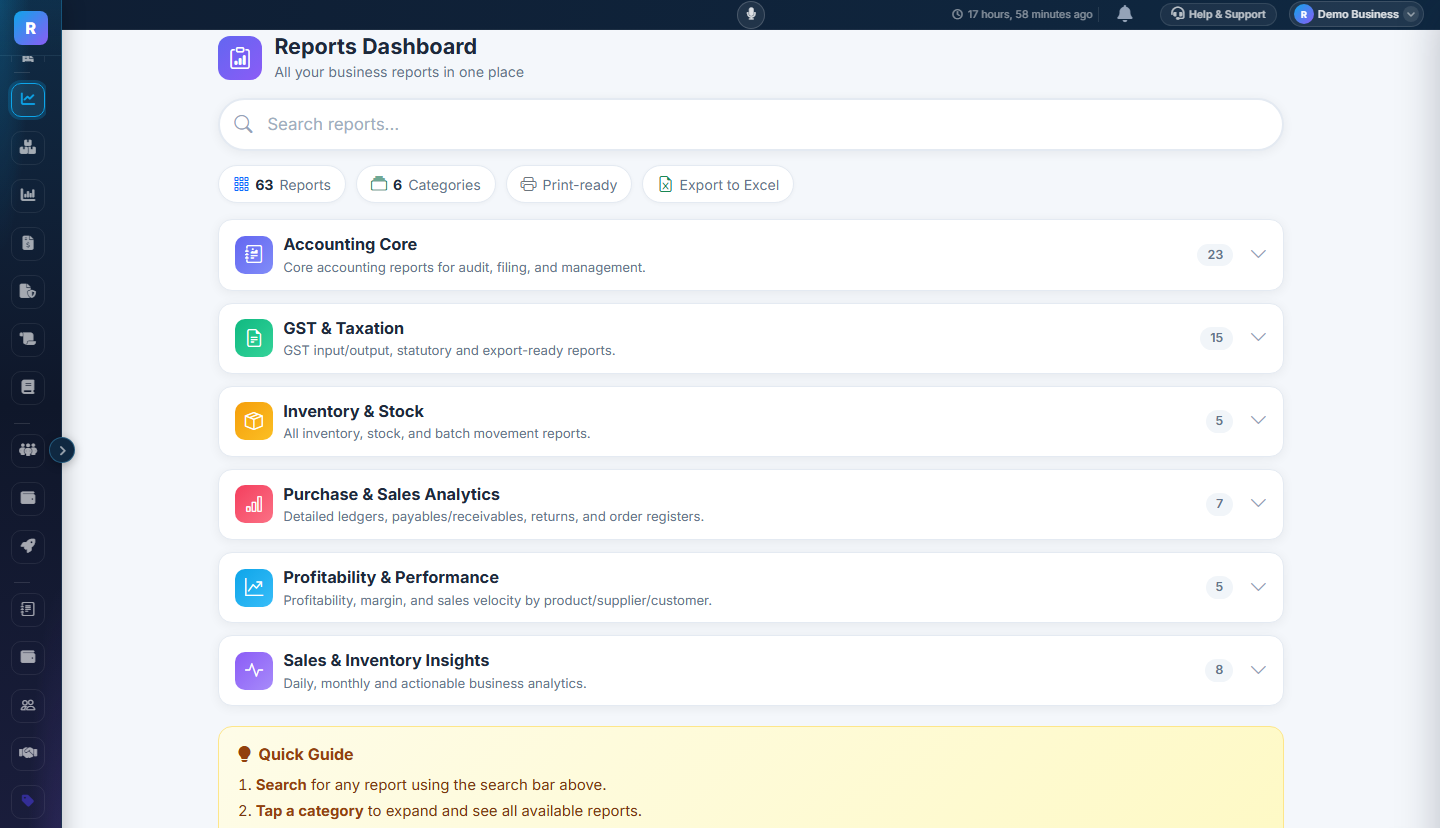Screen dimensions: 1440x828
Task: Open the dollar invoice document sidebar icon
Action: coord(28,243)
